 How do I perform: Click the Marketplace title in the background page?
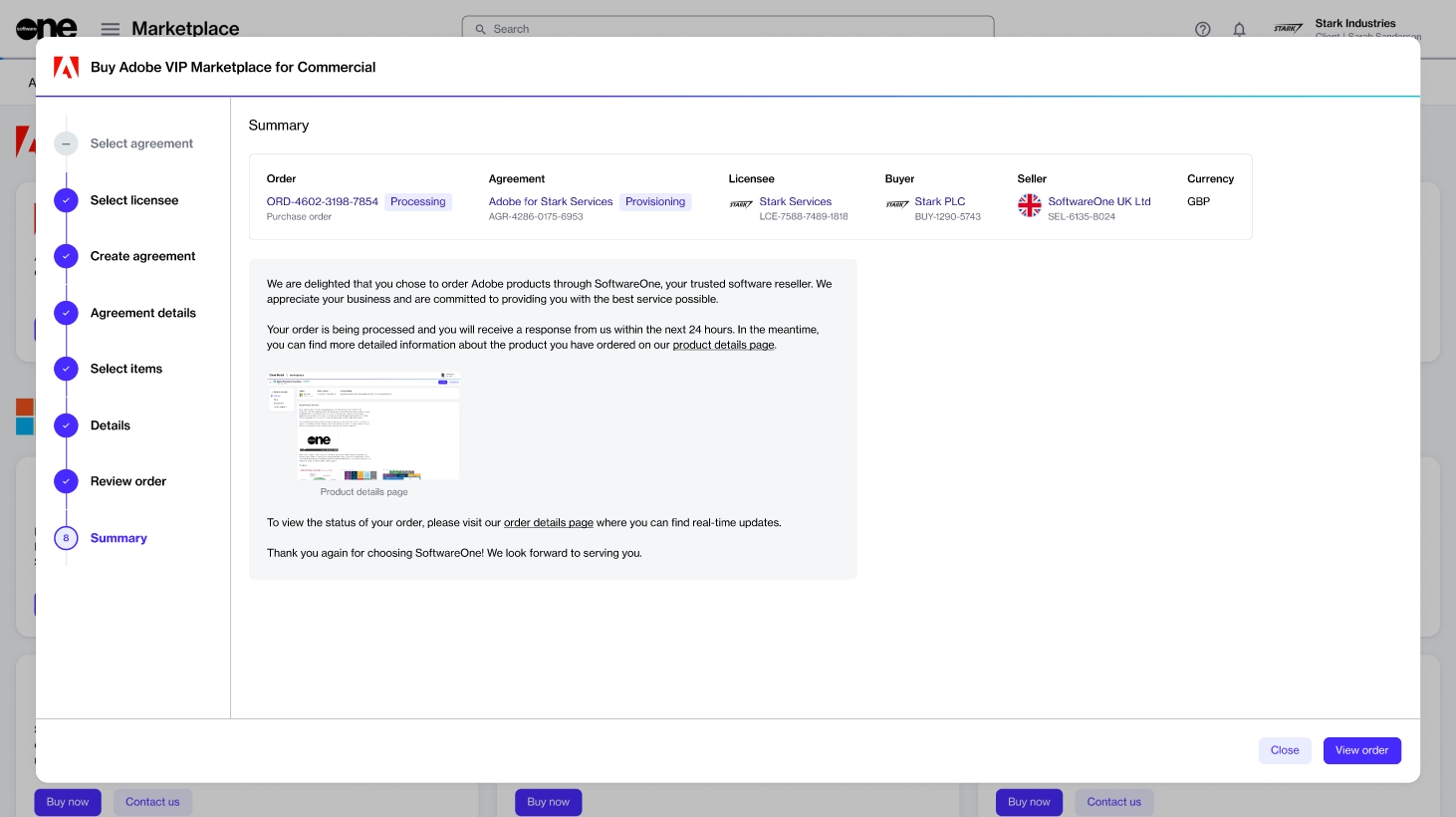pos(185,29)
